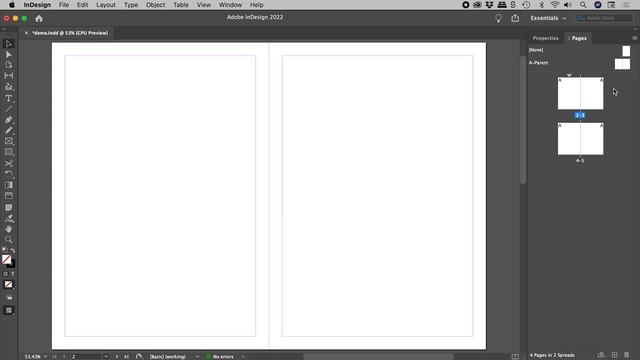This screenshot has height=360, width=640.
Task: Swap fill and stroke arrow
Action: coord(13,250)
